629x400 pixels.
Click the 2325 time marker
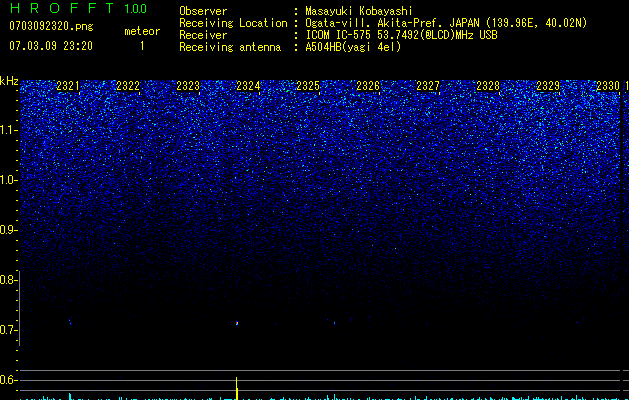(308, 86)
